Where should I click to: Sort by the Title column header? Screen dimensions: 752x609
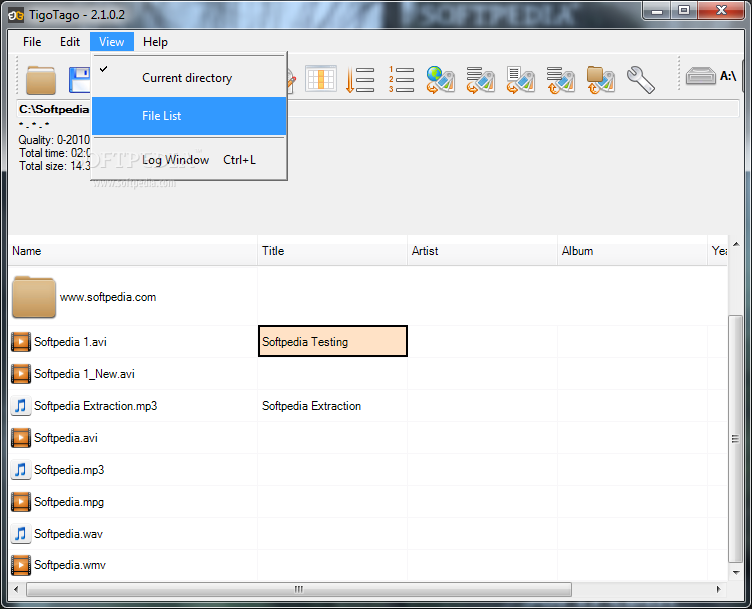pos(332,251)
